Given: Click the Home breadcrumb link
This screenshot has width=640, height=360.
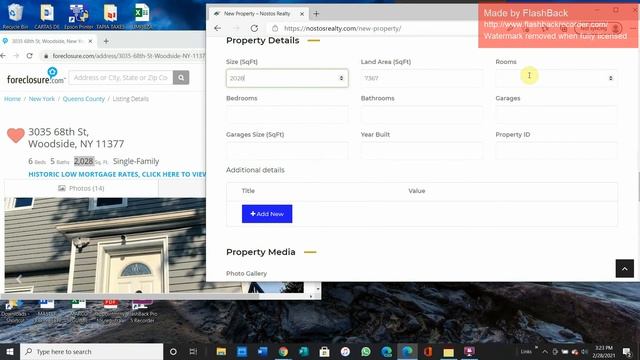Looking at the screenshot, I should tap(12, 99).
